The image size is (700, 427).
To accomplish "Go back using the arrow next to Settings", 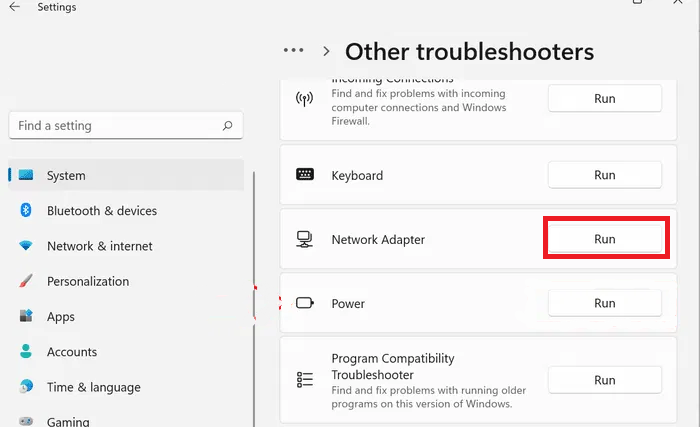I will pyautogui.click(x=14, y=7).
